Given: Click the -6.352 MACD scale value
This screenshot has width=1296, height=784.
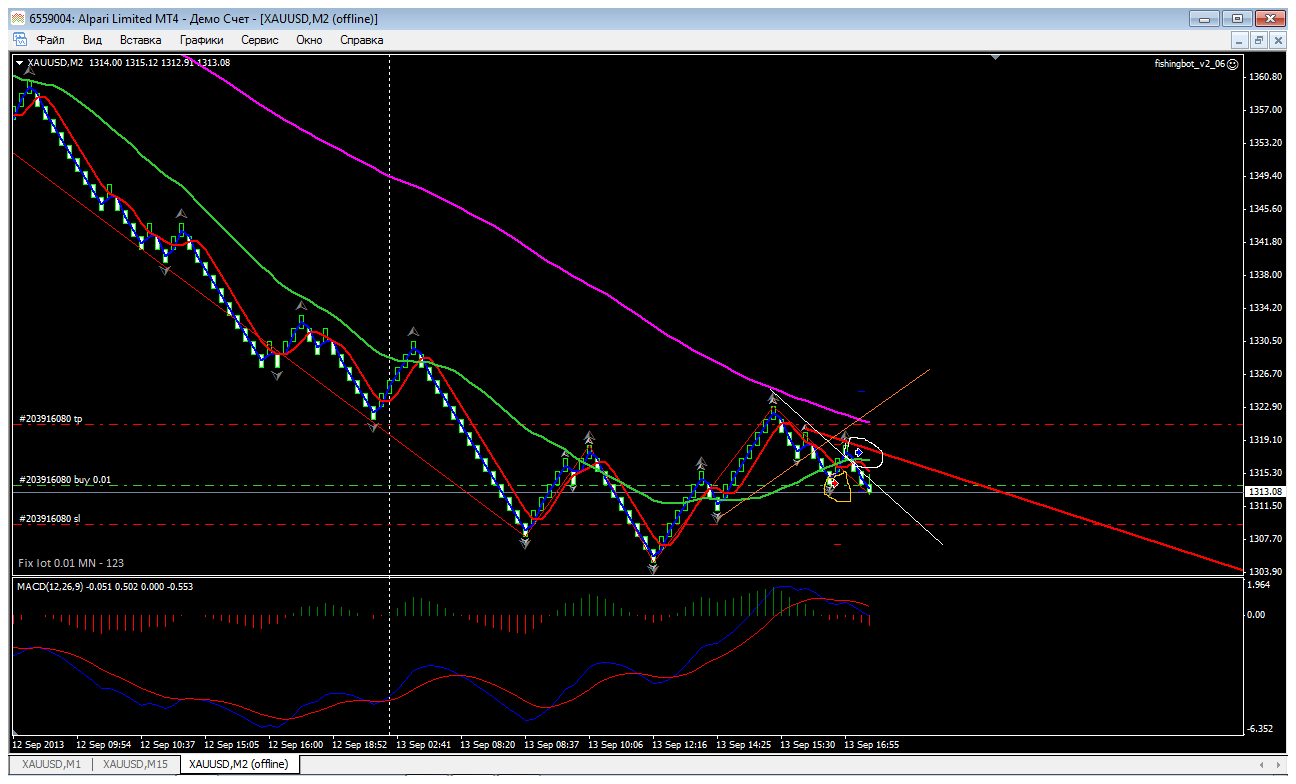Looking at the screenshot, I should (x=1262, y=728).
